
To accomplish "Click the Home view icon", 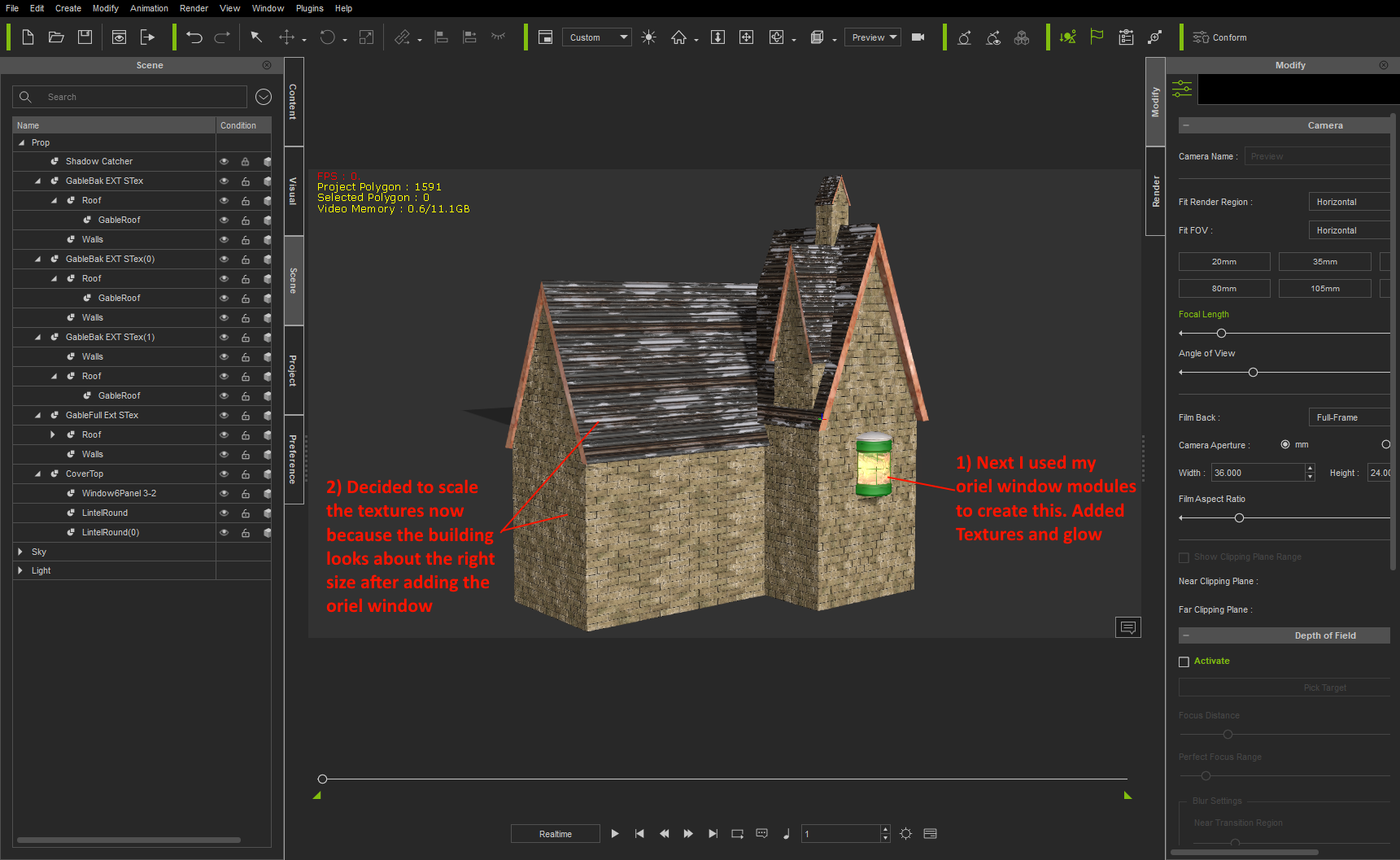I will click(x=678, y=37).
